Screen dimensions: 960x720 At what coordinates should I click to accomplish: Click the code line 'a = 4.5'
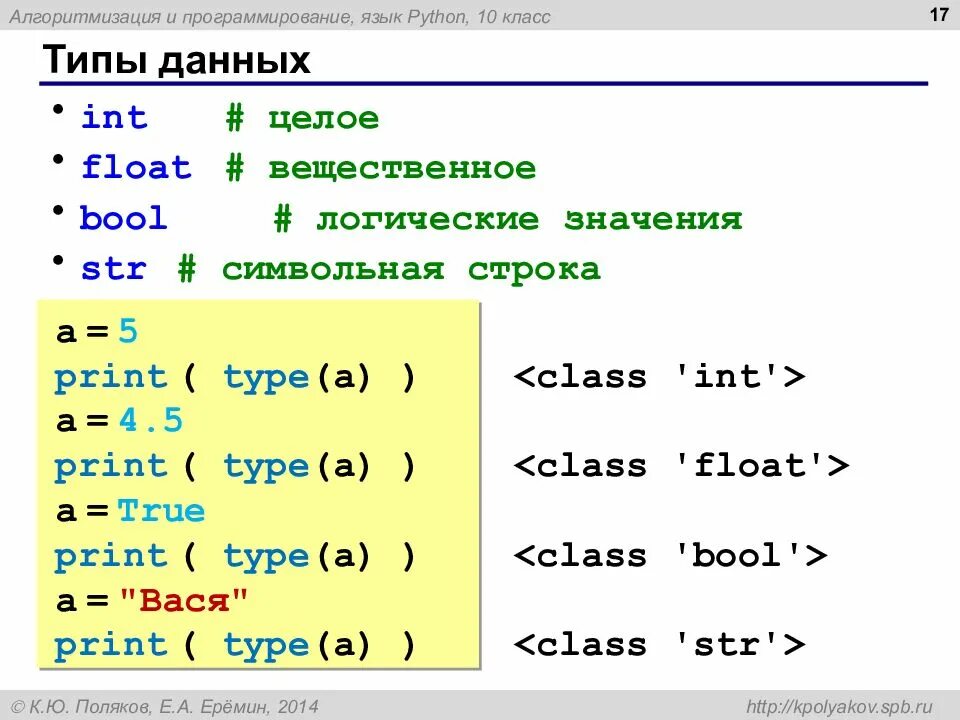(119, 421)
